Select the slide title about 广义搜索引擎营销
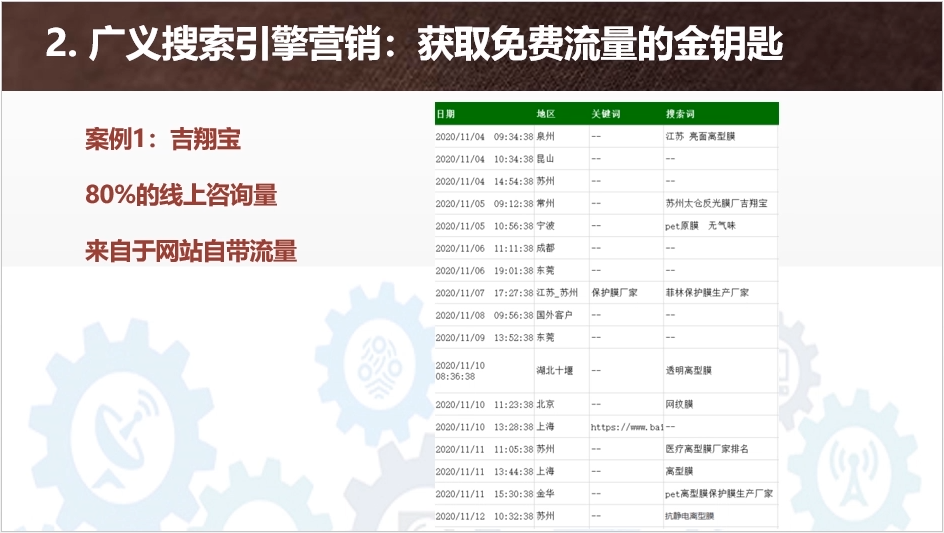 pyautogui.click(x=414, y=44)
